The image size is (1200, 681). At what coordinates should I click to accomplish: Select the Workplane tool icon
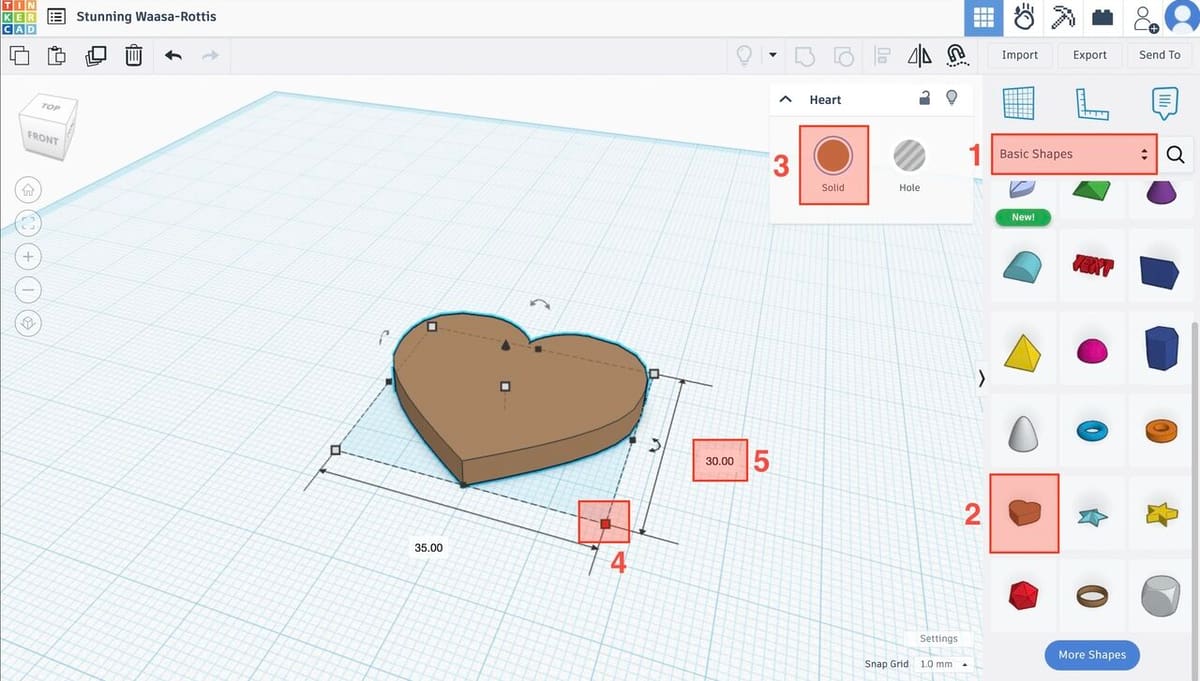pos(1018,102)
